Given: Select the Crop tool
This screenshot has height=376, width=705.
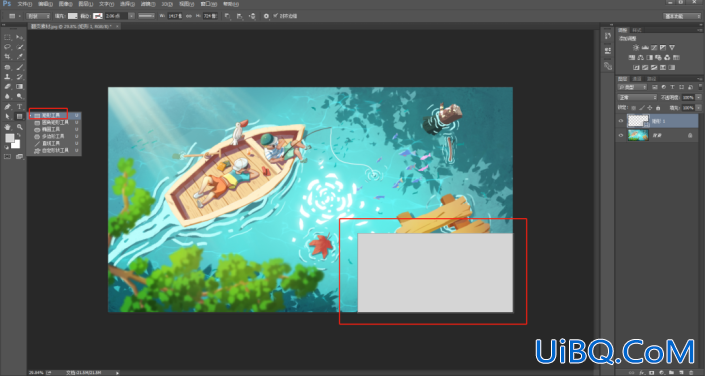Looking at the screenshot, I should coord(7,57).
